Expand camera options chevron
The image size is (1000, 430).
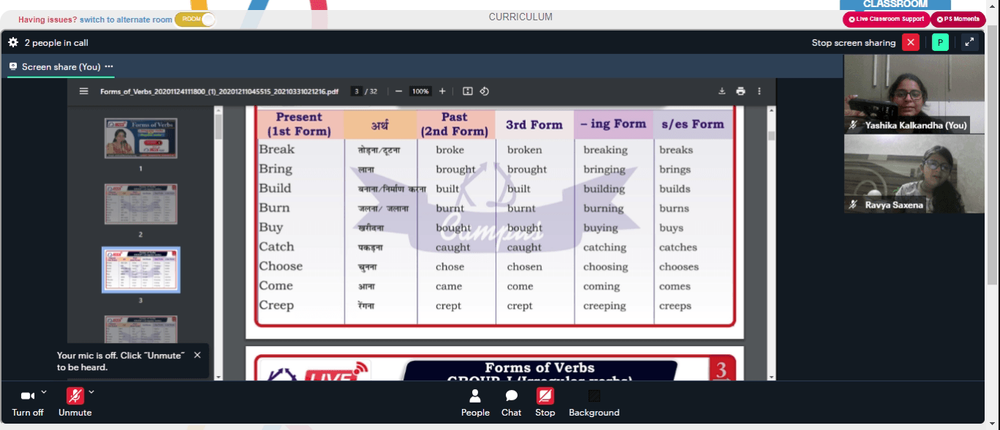(43, 392)
